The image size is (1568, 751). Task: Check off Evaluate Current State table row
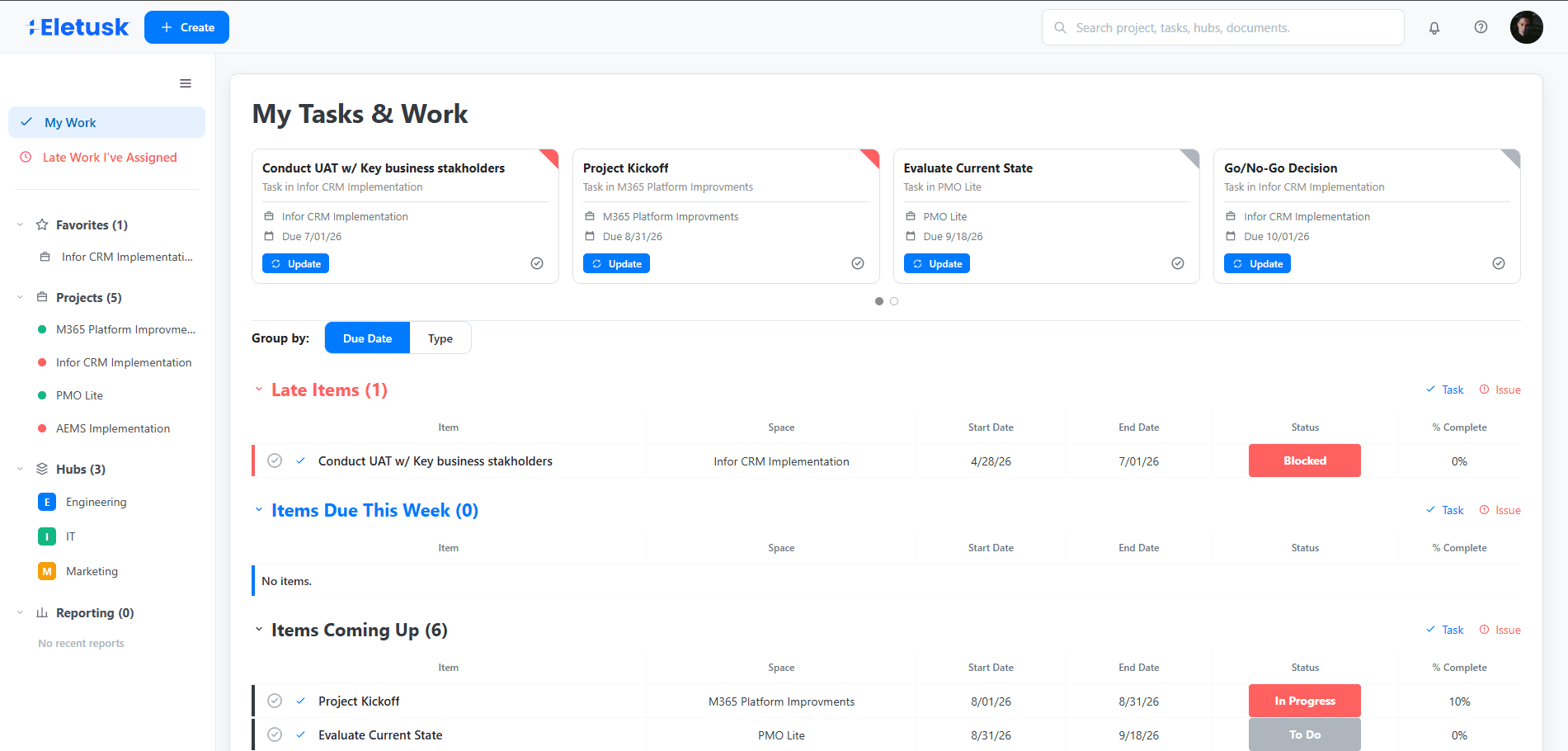[275, 734]
